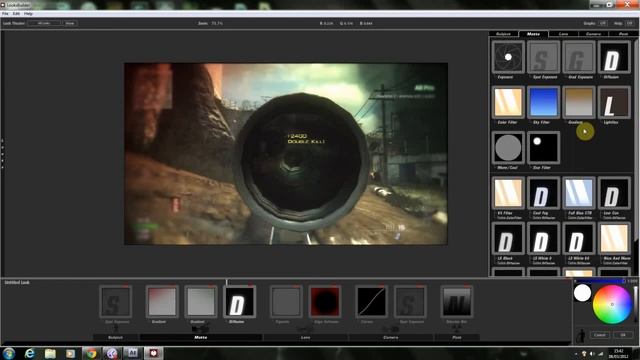Open the Look Theater dropdown

click(x=44, y=23)
